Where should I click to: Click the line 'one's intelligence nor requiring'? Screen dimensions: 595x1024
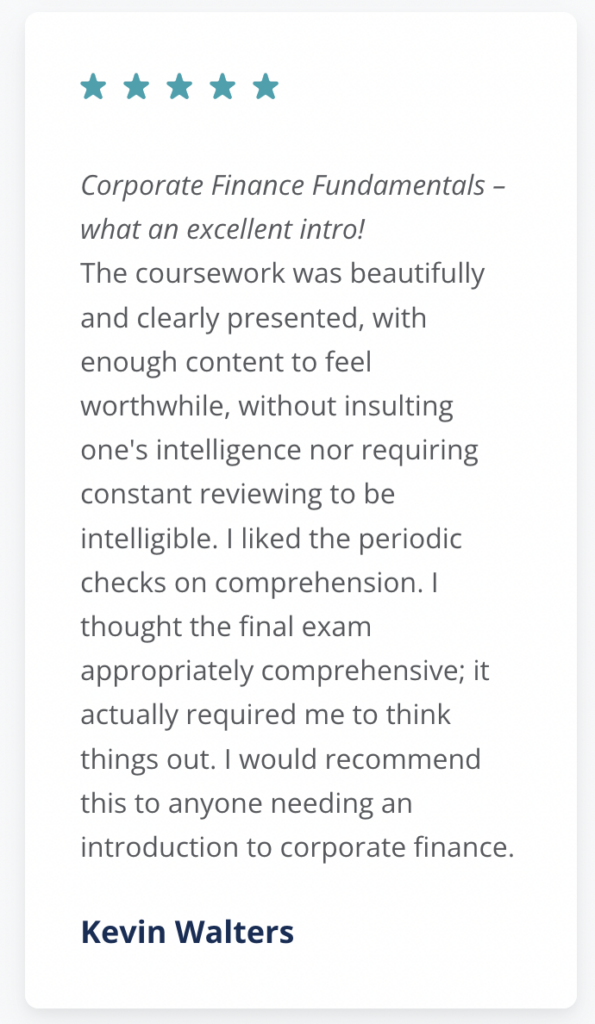[280, 451]
